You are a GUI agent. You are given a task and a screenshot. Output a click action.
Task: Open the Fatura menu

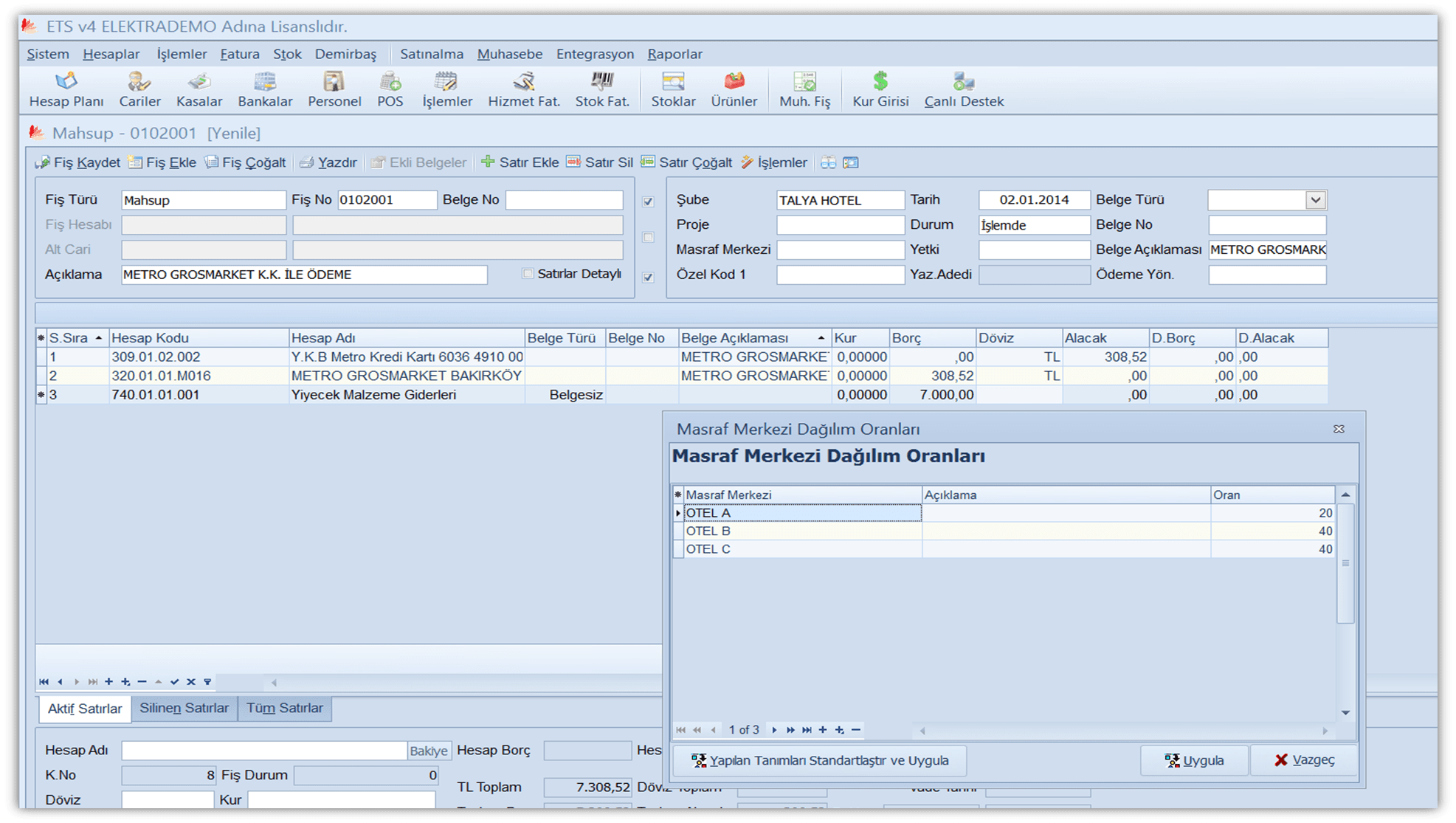click(x=240, y=54)
